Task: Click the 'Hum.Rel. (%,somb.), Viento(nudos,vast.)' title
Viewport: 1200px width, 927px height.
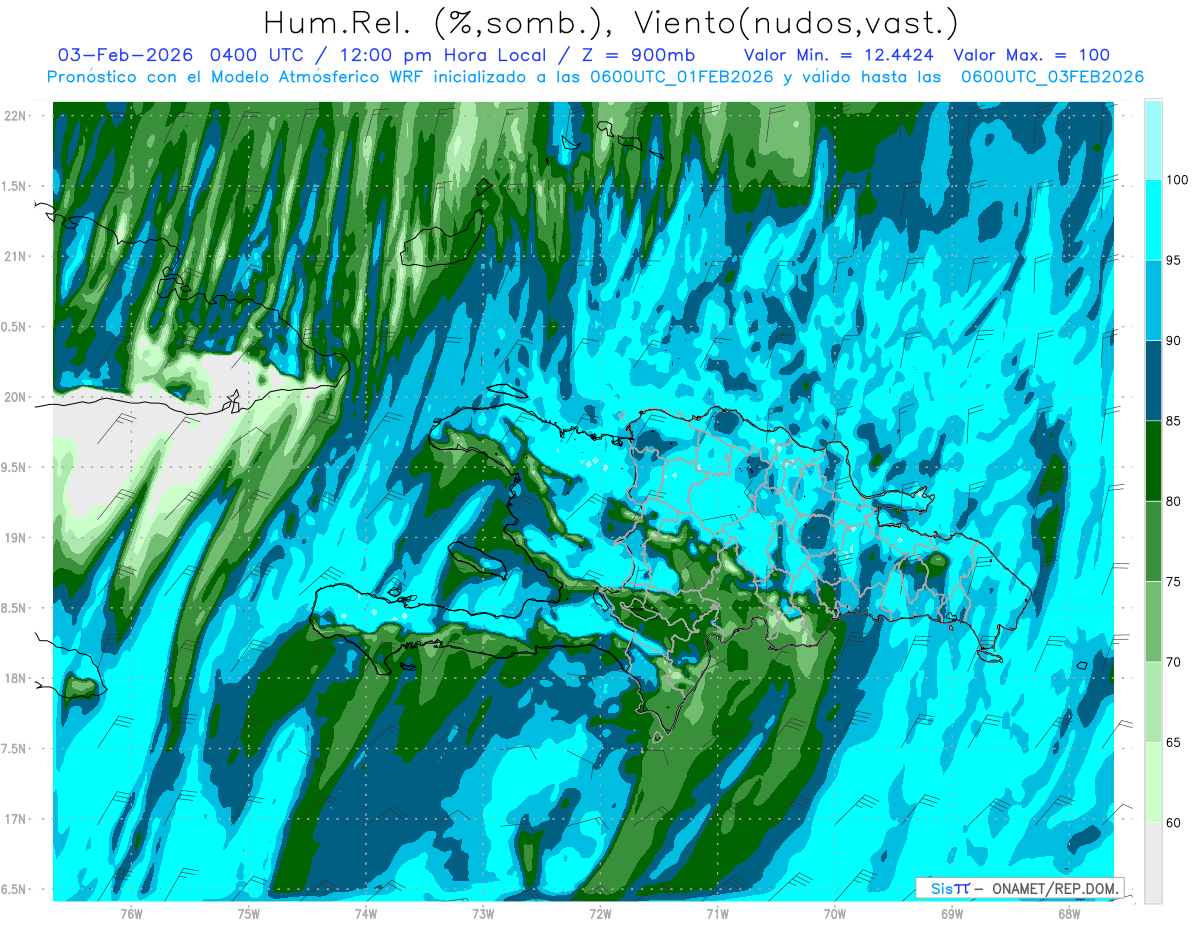Action: (610, 22)
